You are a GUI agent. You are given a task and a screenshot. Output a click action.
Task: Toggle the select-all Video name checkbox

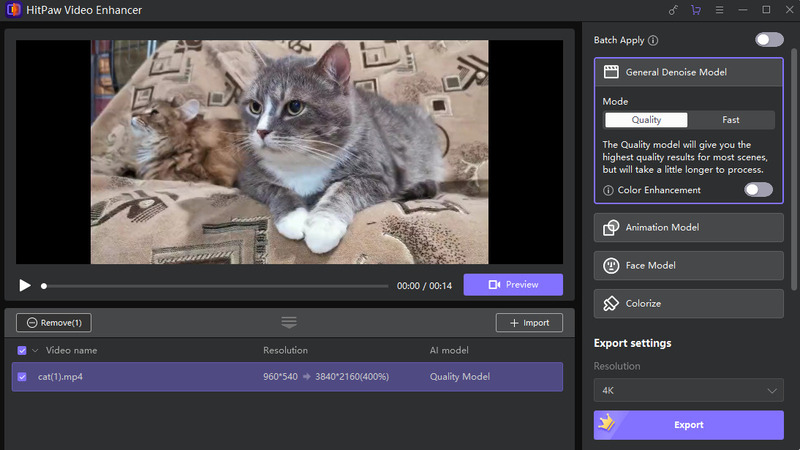pos(23,351)
